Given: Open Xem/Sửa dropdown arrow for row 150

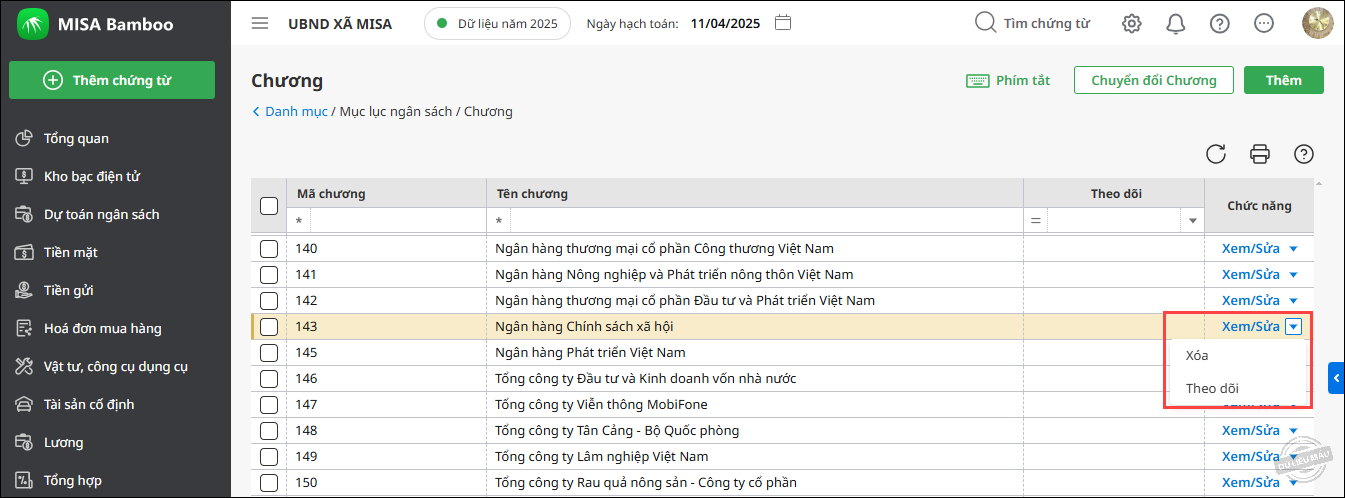Looking at the screenshot, I should pos(1294,483).
